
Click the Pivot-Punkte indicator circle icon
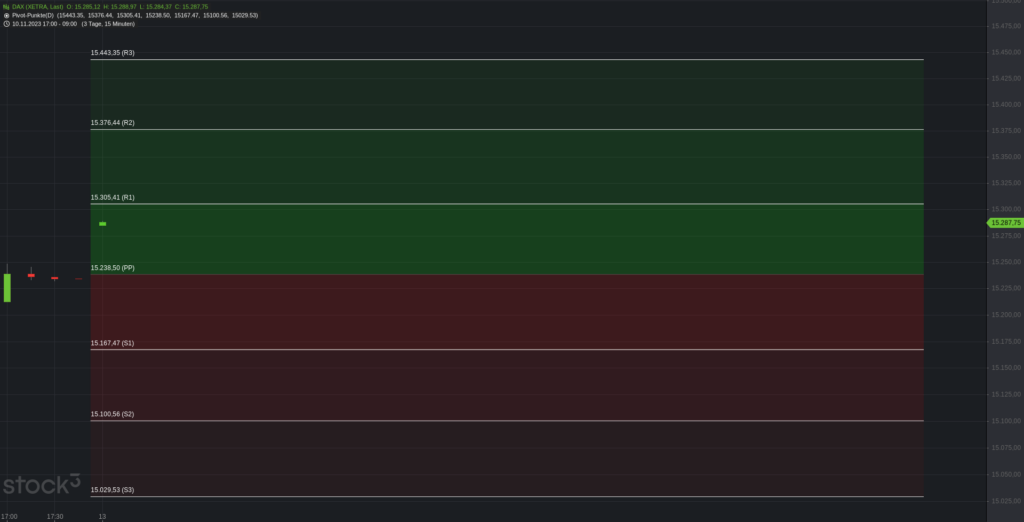click(6, 15)
